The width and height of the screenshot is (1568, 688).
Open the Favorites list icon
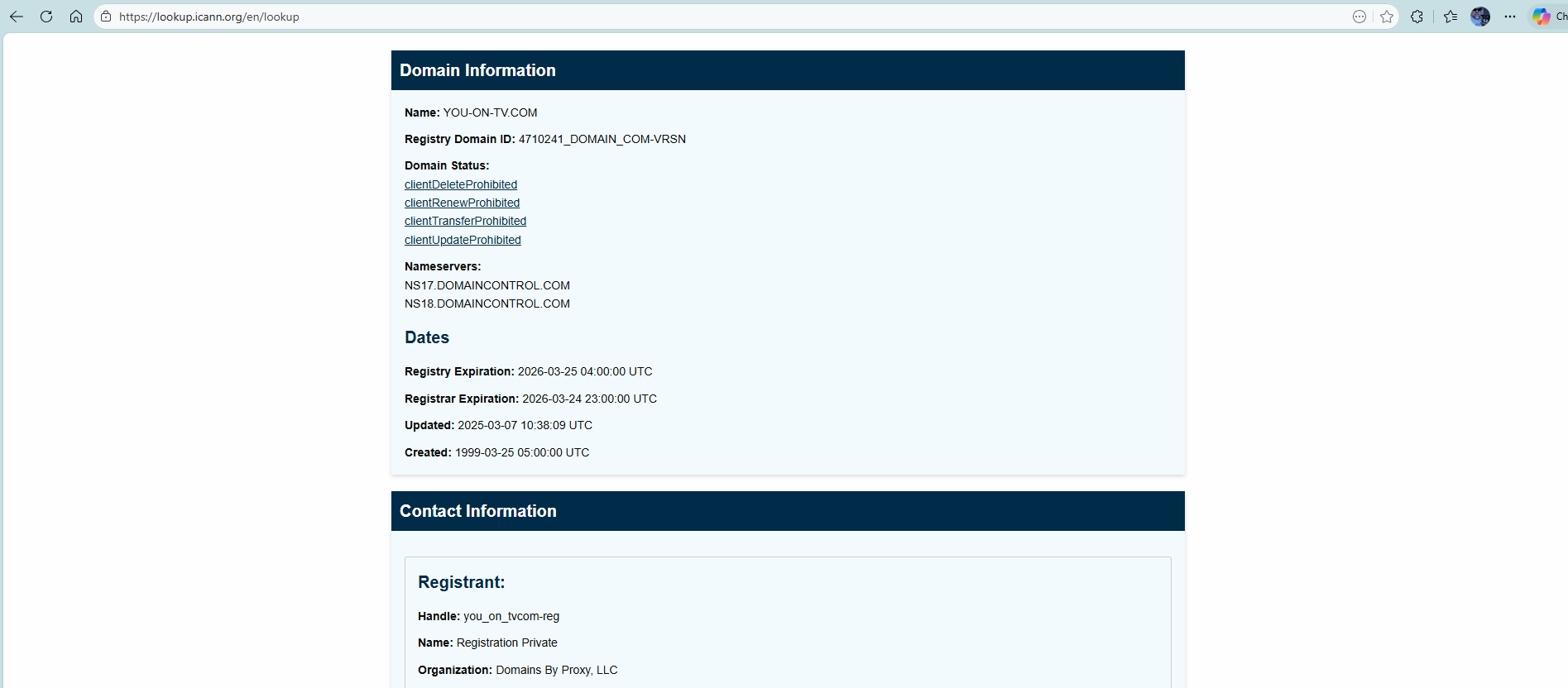pyautogui.click(x=1451, y=17)
